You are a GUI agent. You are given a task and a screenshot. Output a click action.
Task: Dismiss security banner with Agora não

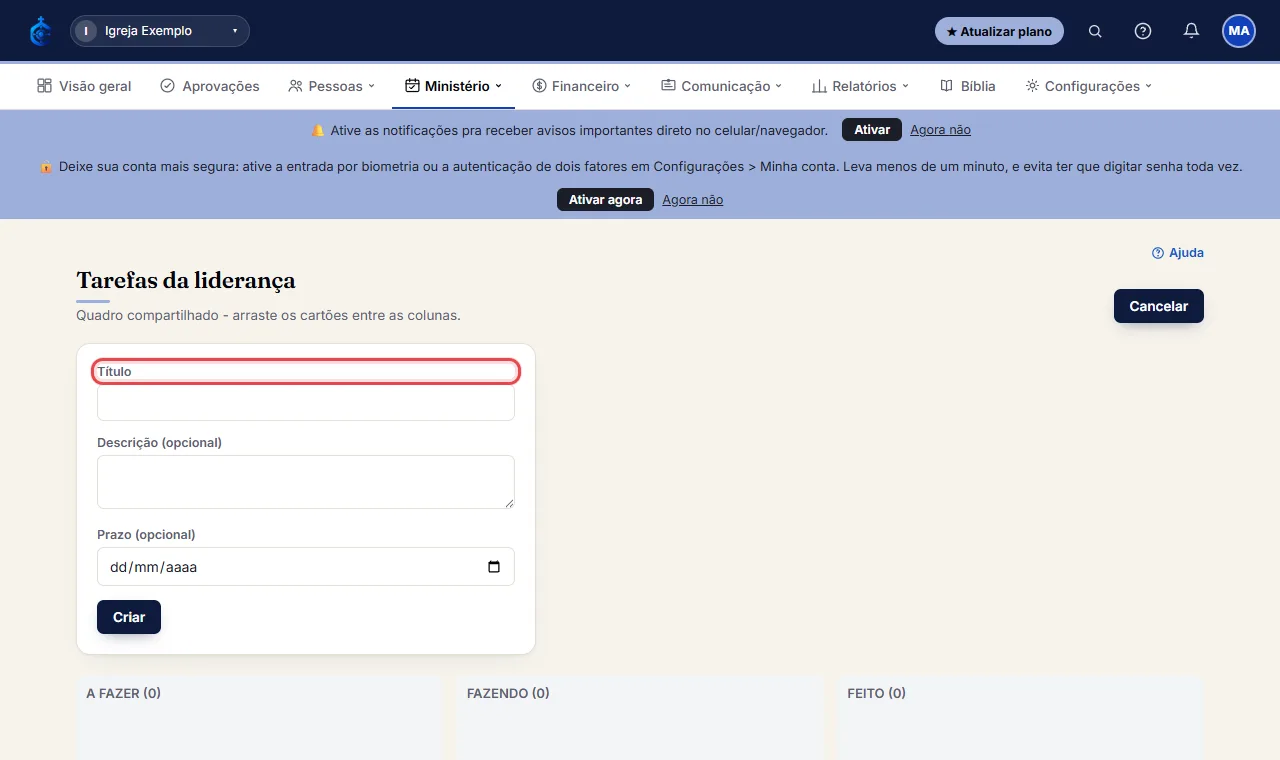[692, 200]
